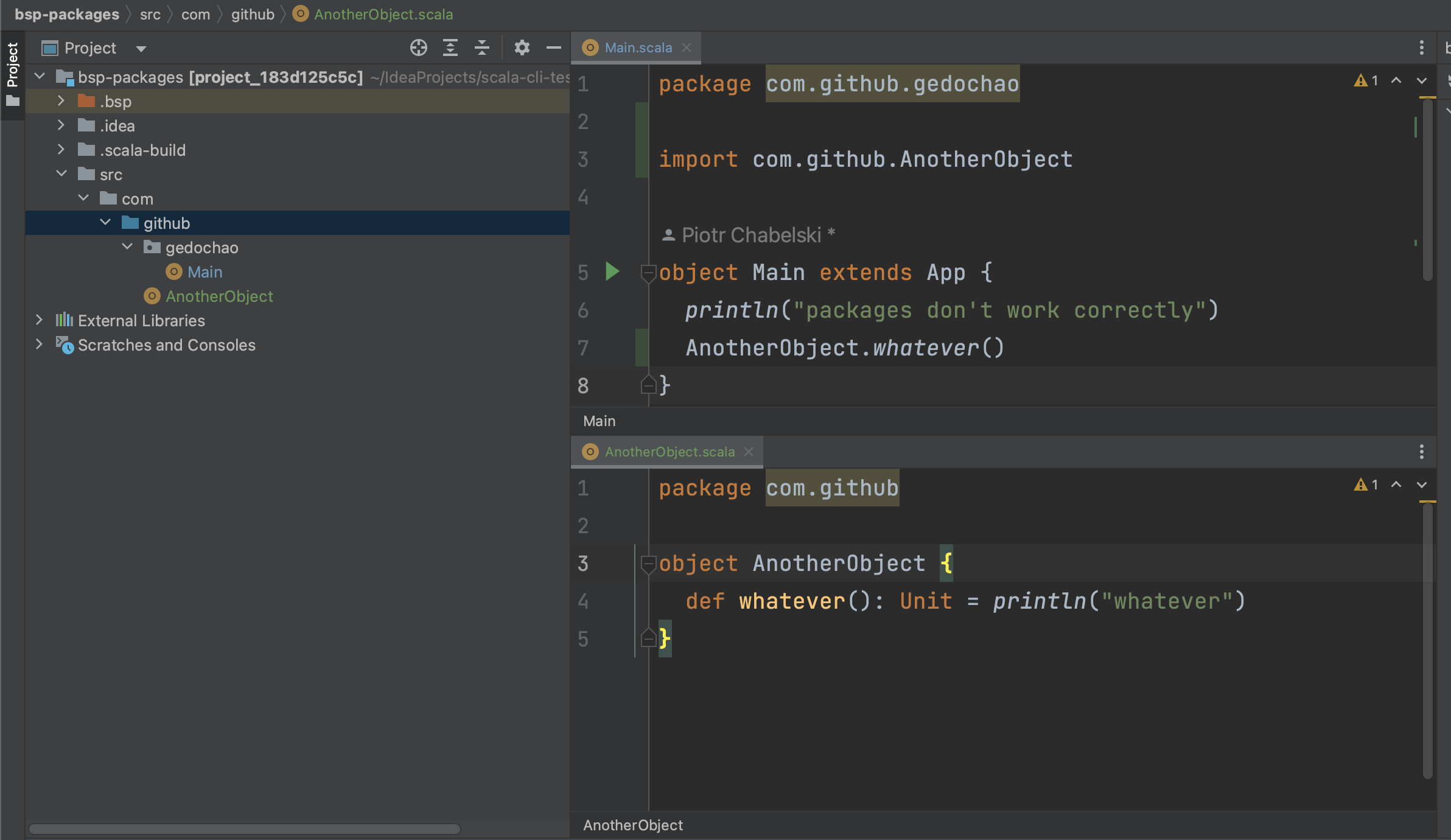Collapse the src folder in Project tree
Screen dimensions: 1451x840
(x=61, y=173)
